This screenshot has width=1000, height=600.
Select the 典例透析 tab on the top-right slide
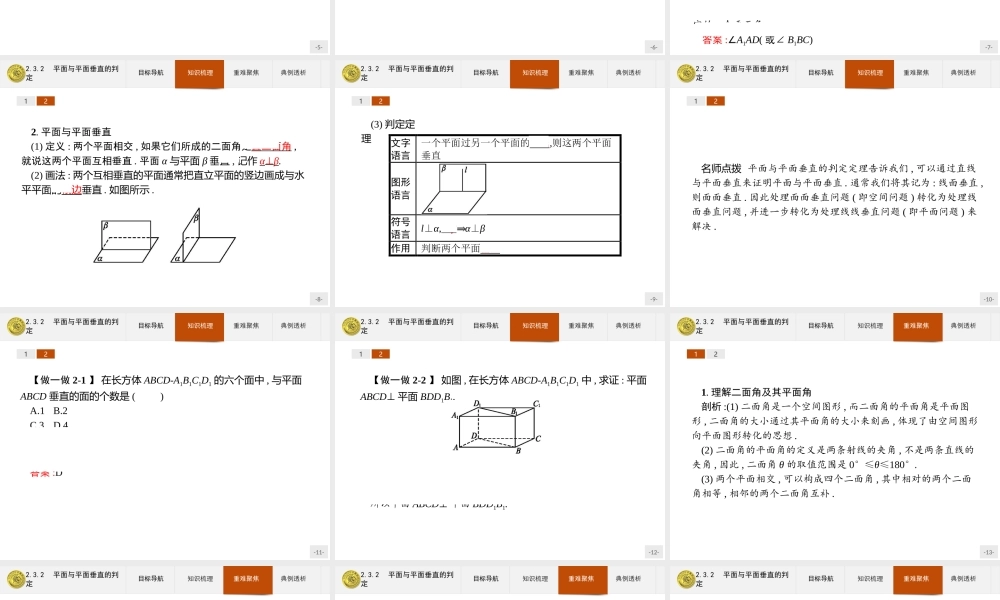962,72
